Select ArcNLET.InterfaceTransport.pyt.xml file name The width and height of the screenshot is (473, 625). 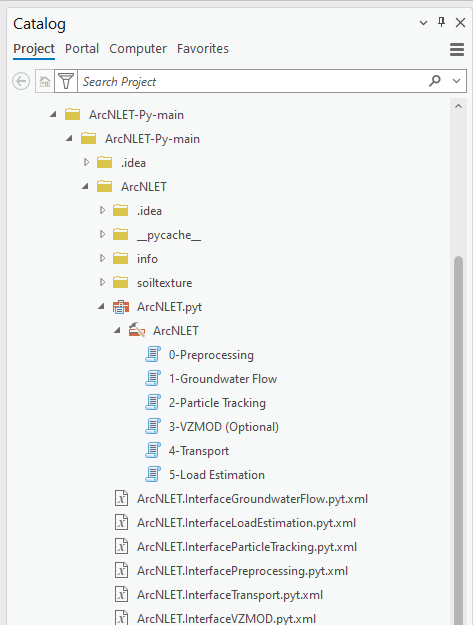(230, 595)
